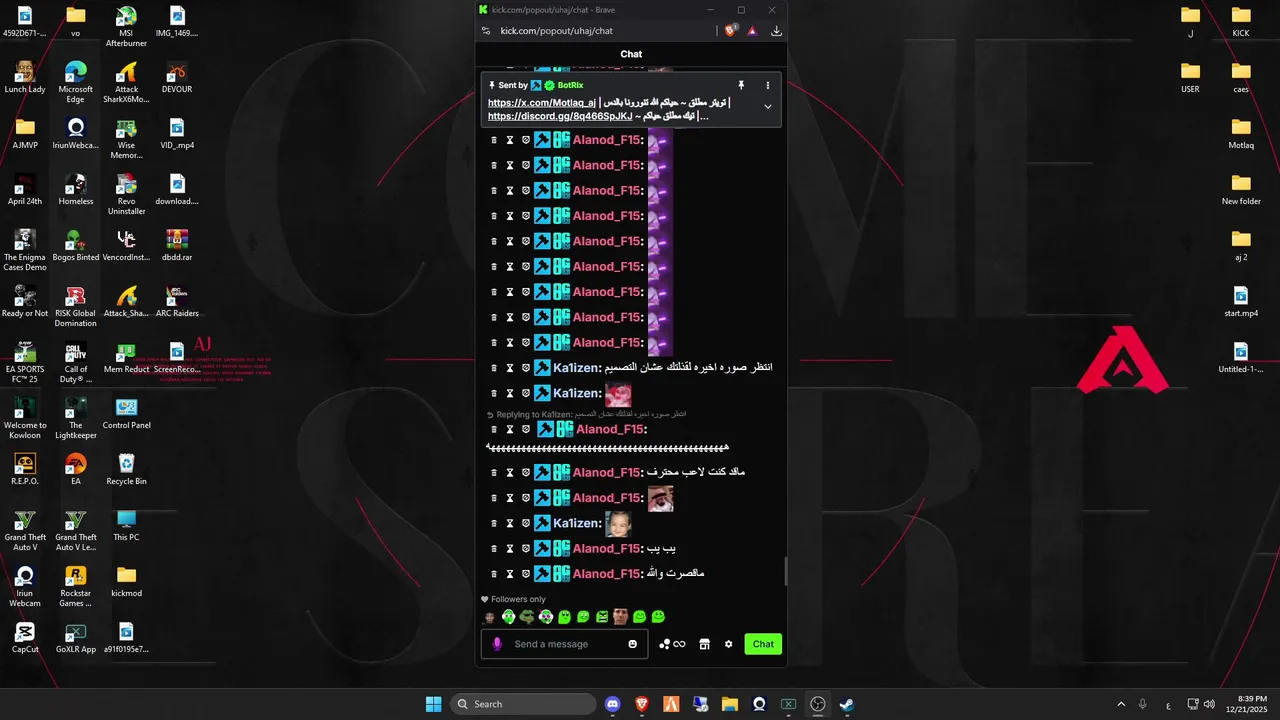The height and width of the screenshot is (720, 1280).
Task: Open CapCut desktop shortcut
Action: [x=25, y=637]
